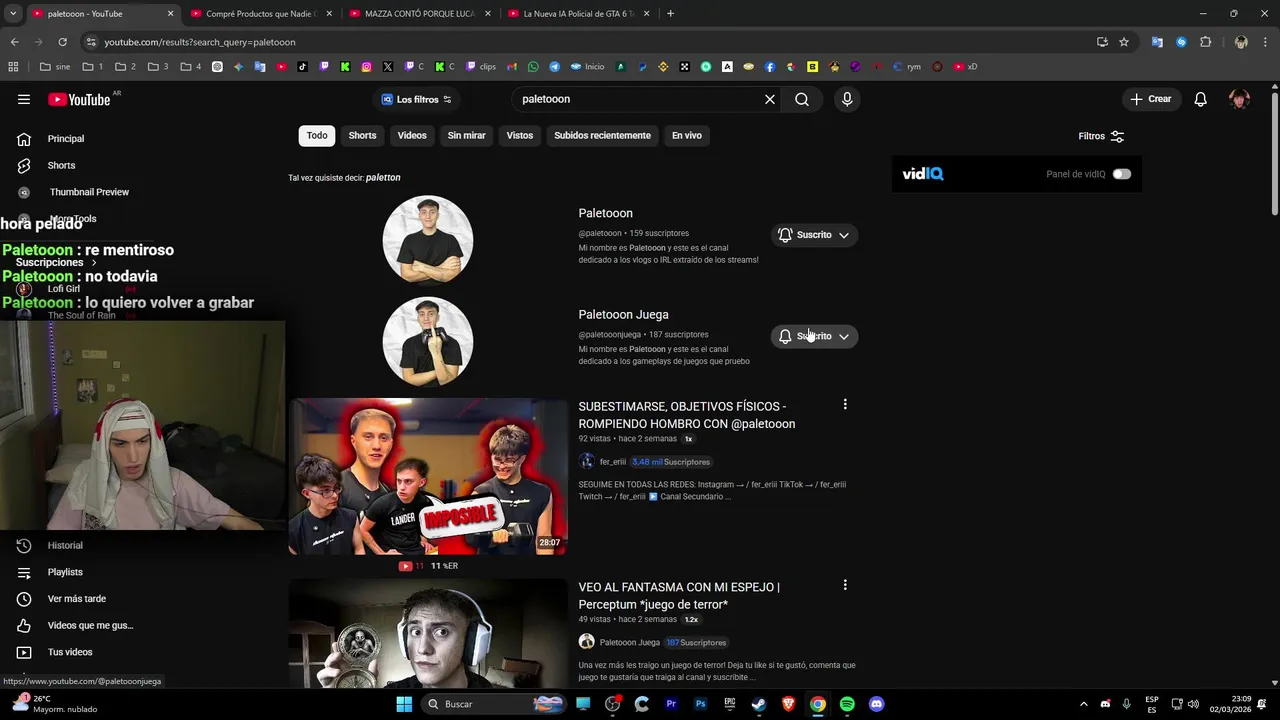Open the browser extensions puzzle icon
The image size is (1280, 720).
tap(1205, 42)
